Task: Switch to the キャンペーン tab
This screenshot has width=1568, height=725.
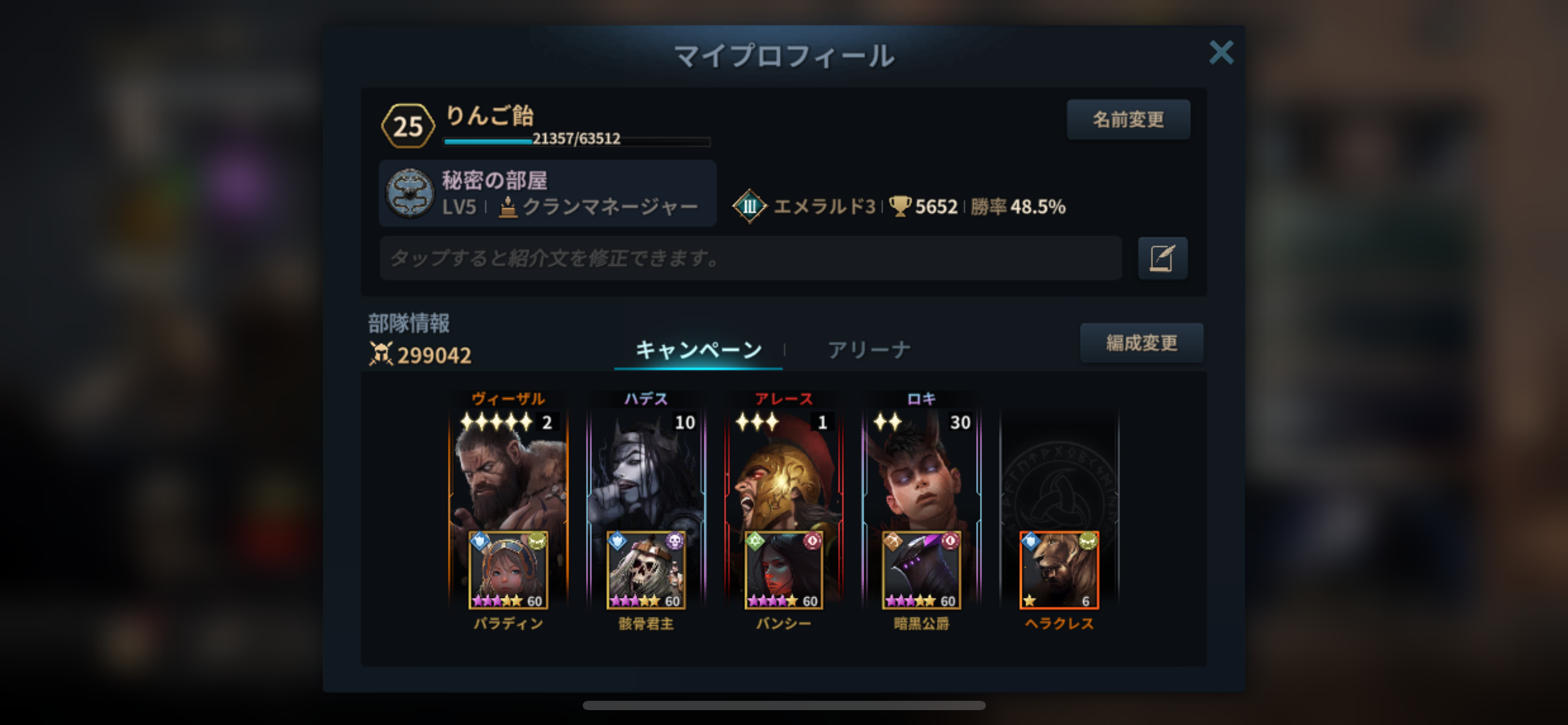Action: click(x=699, y=350)
